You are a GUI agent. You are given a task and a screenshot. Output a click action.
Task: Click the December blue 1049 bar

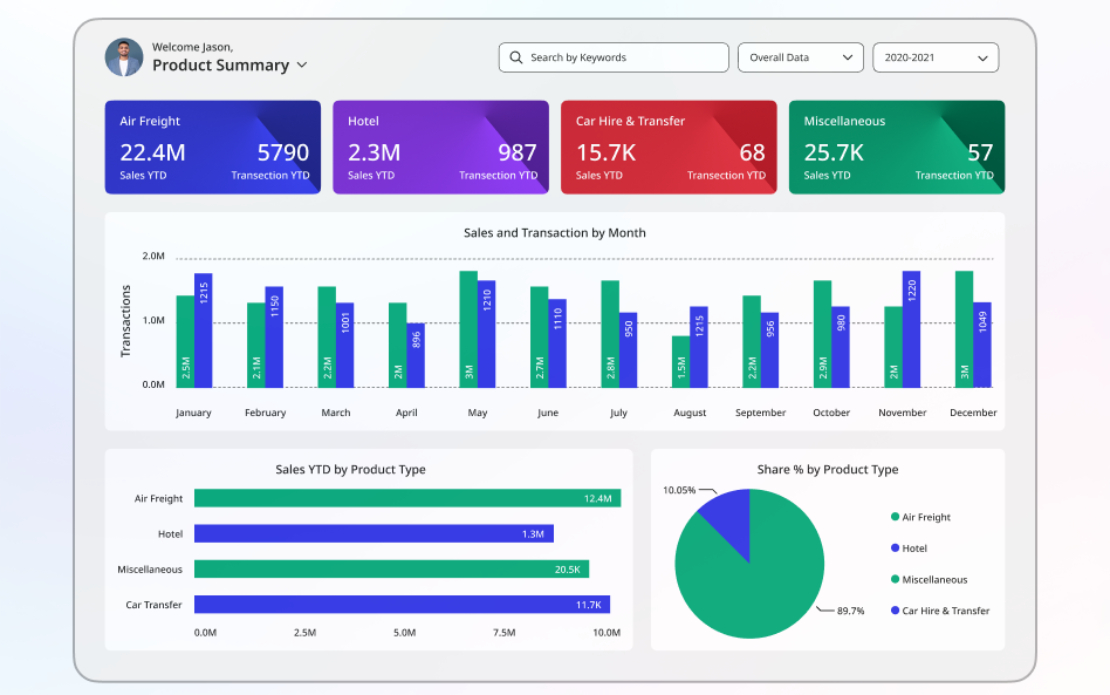click(x=982, y=345)
